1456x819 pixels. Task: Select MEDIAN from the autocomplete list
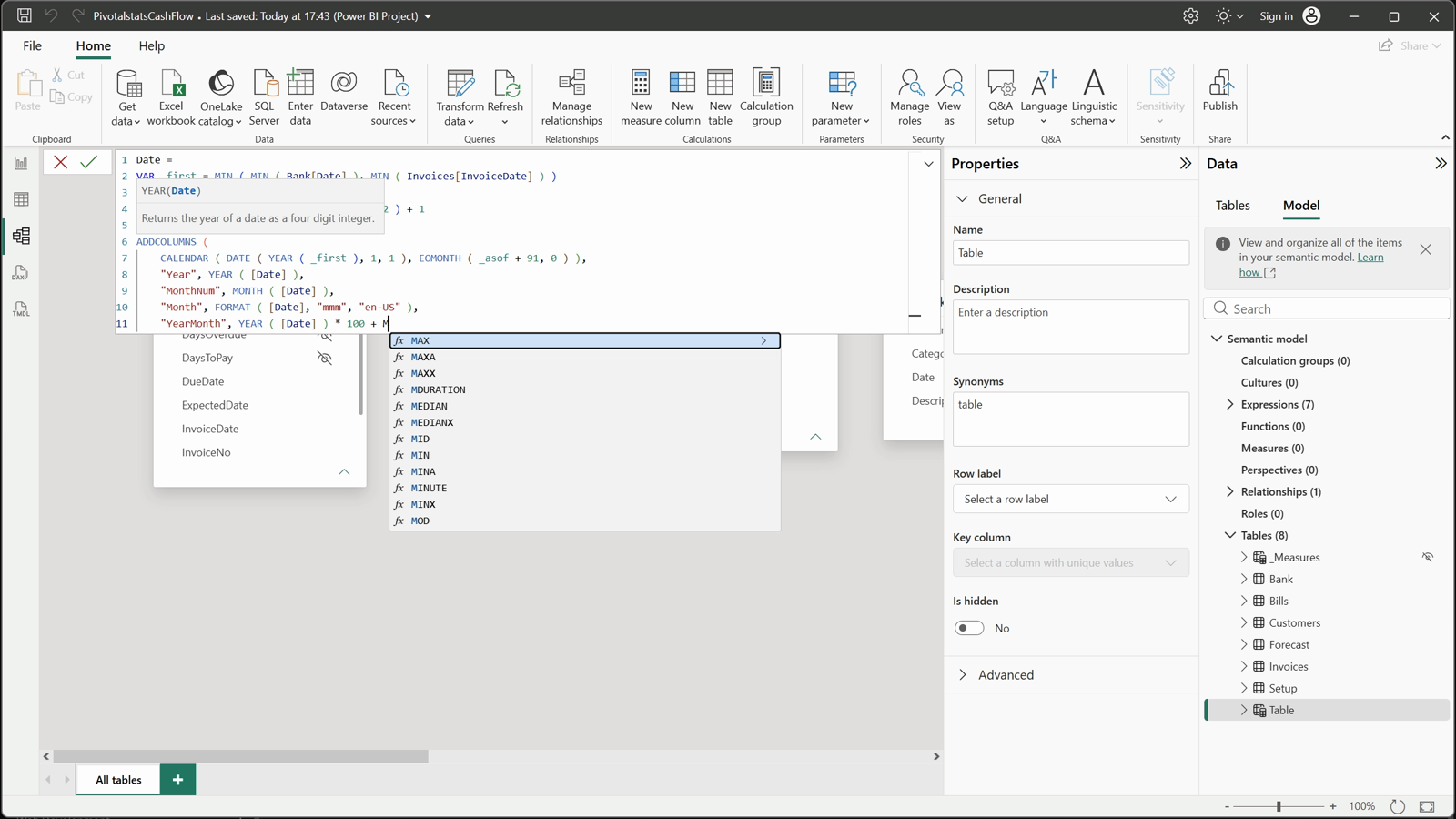click(584, 406)
